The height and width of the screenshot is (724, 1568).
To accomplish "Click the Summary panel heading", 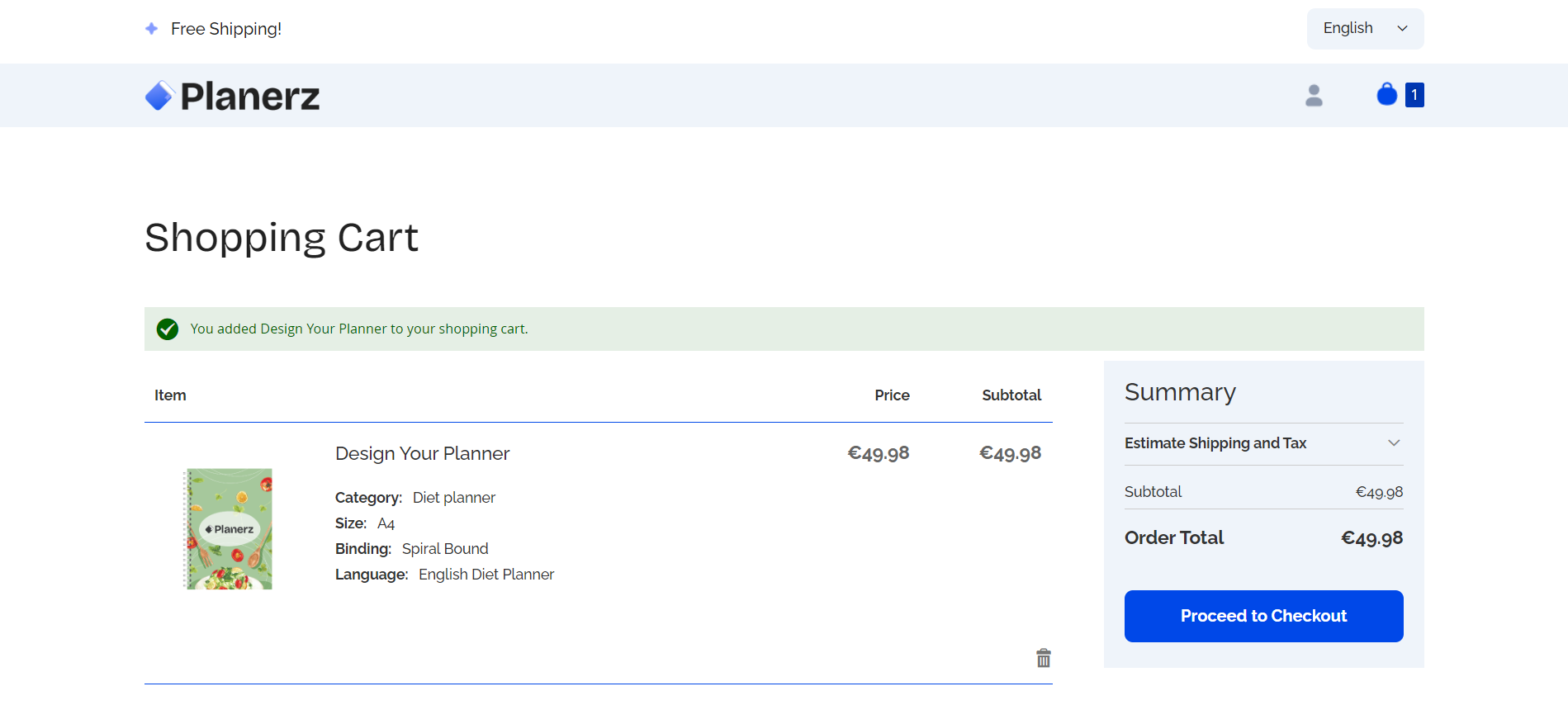I will (1180, 392).
